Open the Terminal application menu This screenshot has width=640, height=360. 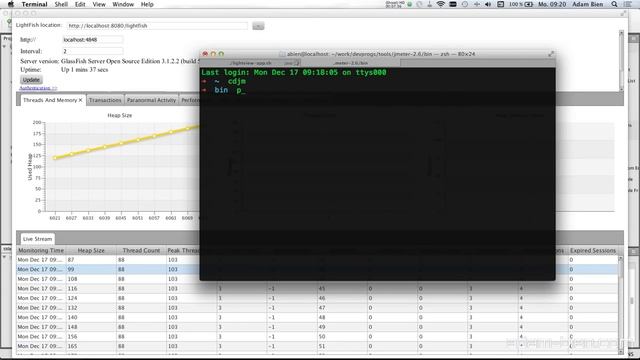34,4
